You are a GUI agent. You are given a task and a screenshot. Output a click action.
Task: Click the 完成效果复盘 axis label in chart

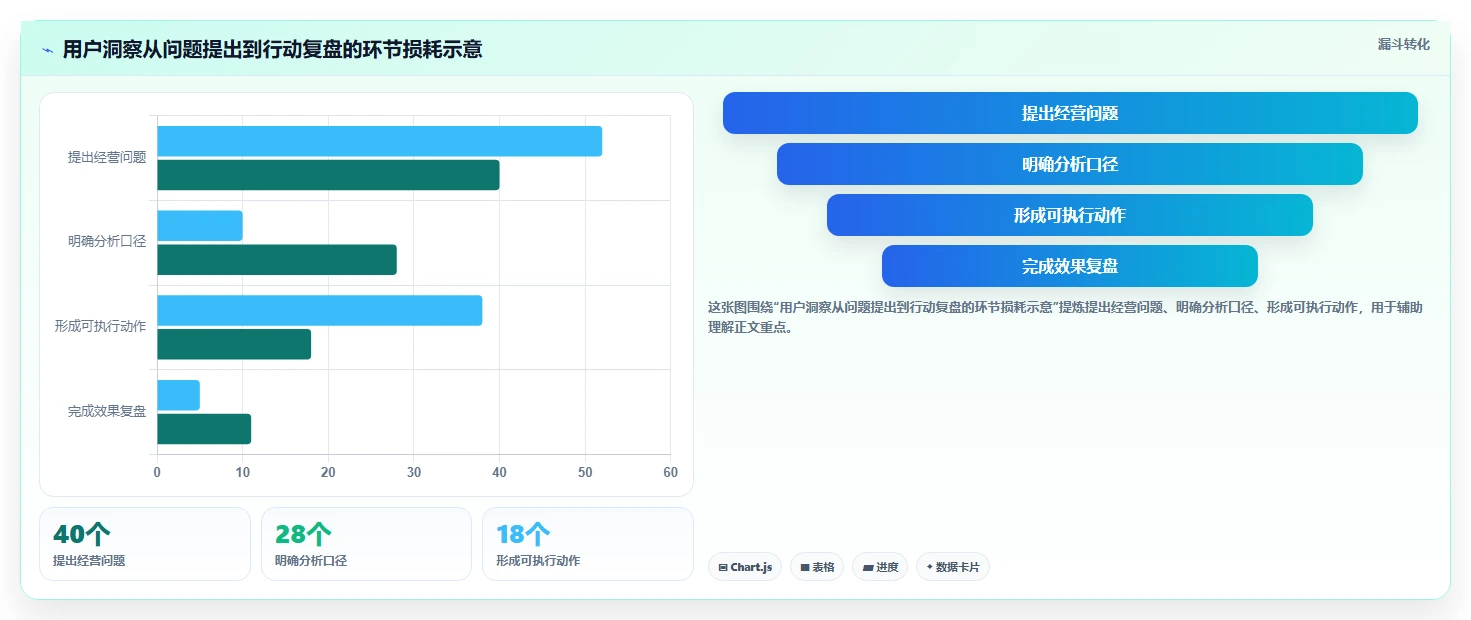click(107, 411)
